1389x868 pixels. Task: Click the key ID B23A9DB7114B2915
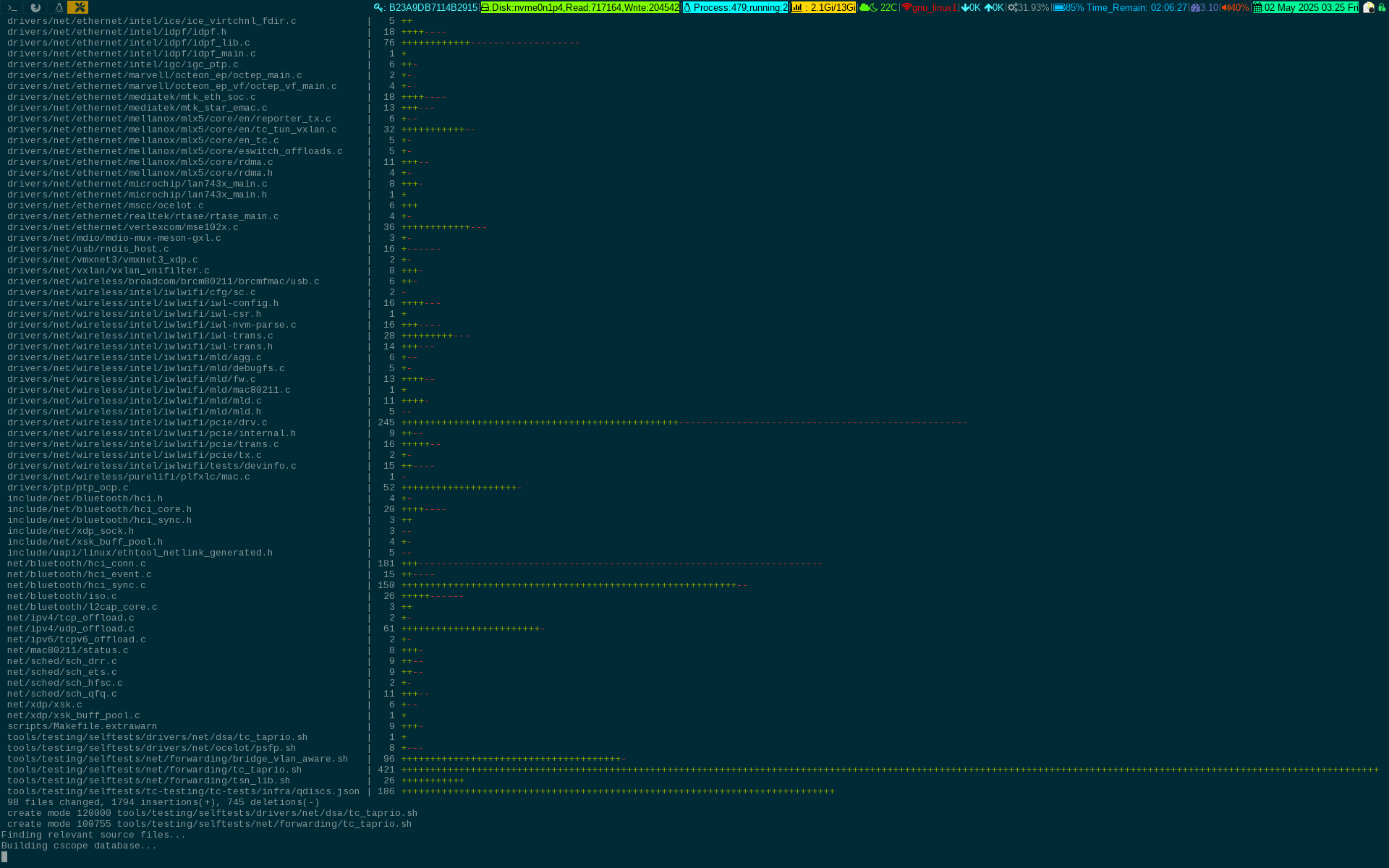click(x=433, y=7)
